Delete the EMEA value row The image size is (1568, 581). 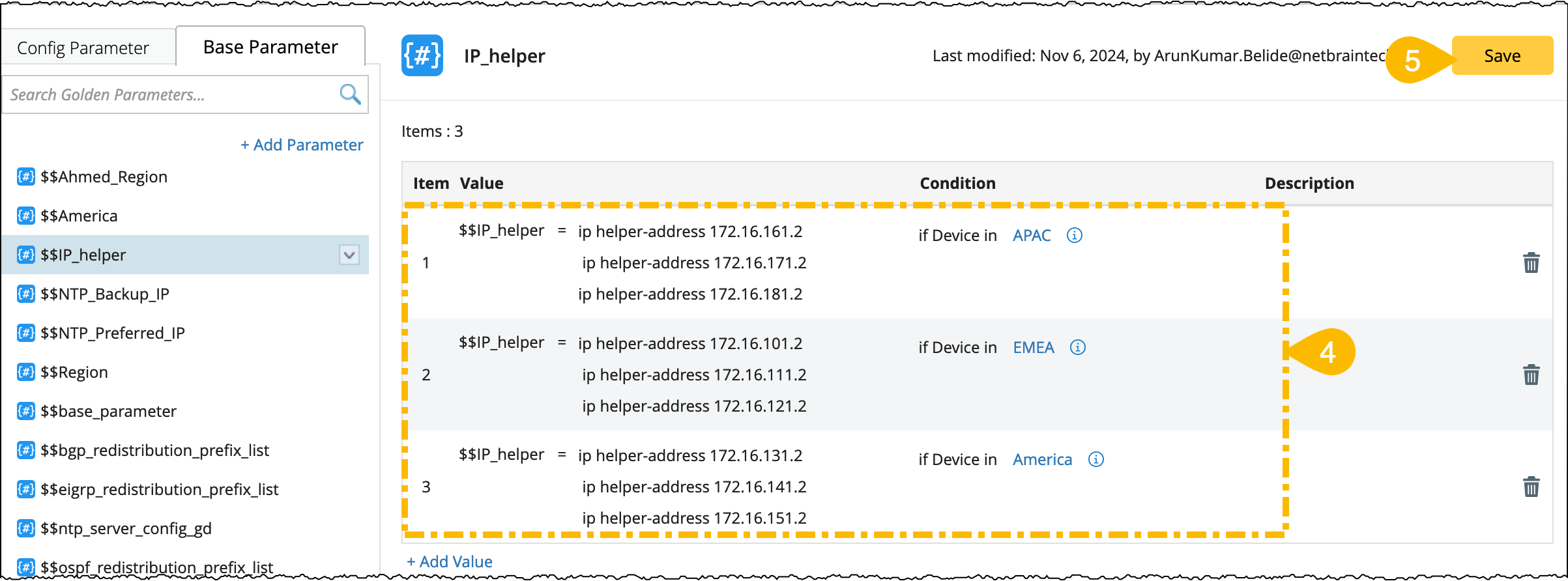coord(1531,375)
